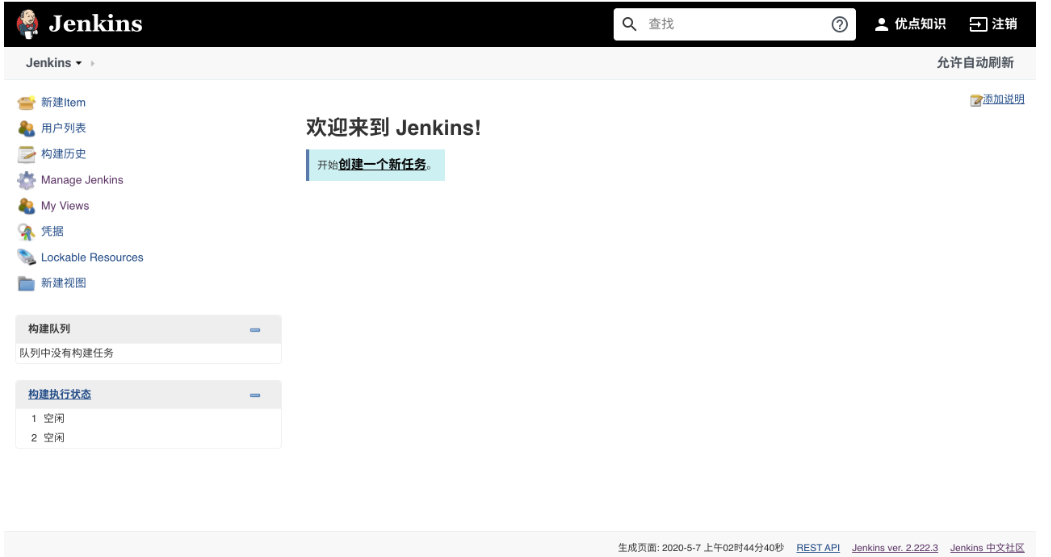The width and height of the screenshot is (1051, 557).
Task: Open 用户列表 in sidebar
Action: coord(63,128)
